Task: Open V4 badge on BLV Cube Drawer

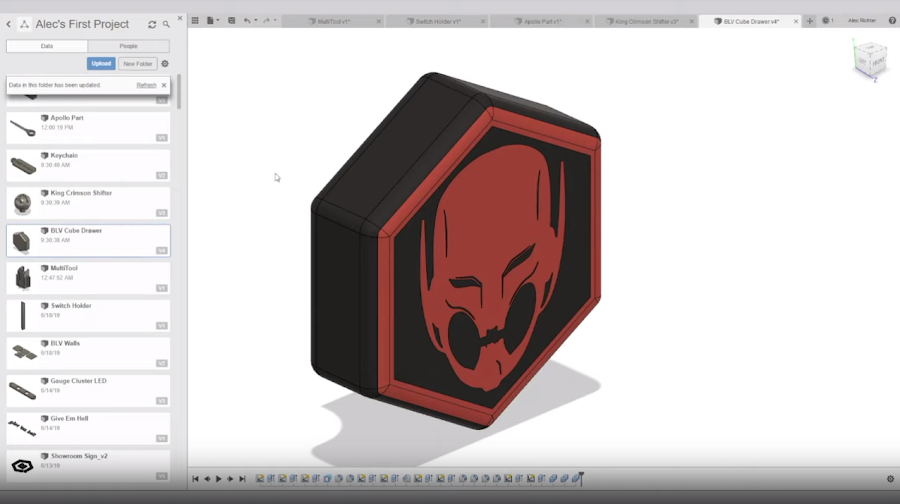Action: pyautogui.click(x=162, y=251)
